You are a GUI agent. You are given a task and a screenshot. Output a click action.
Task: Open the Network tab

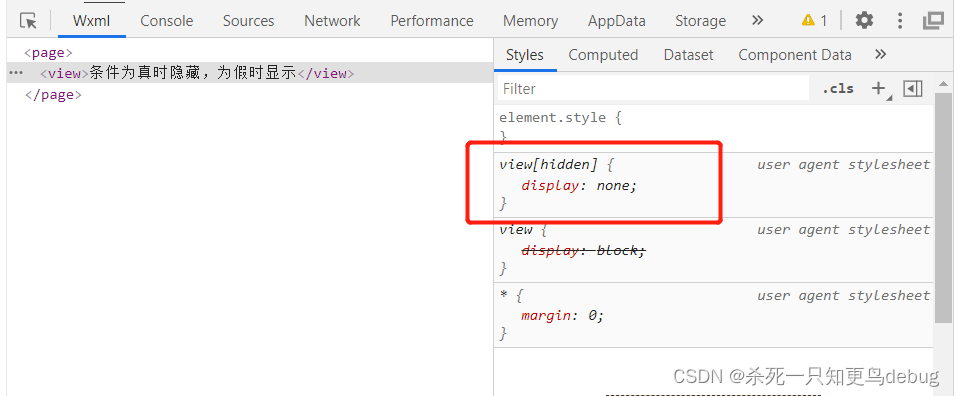332,21
